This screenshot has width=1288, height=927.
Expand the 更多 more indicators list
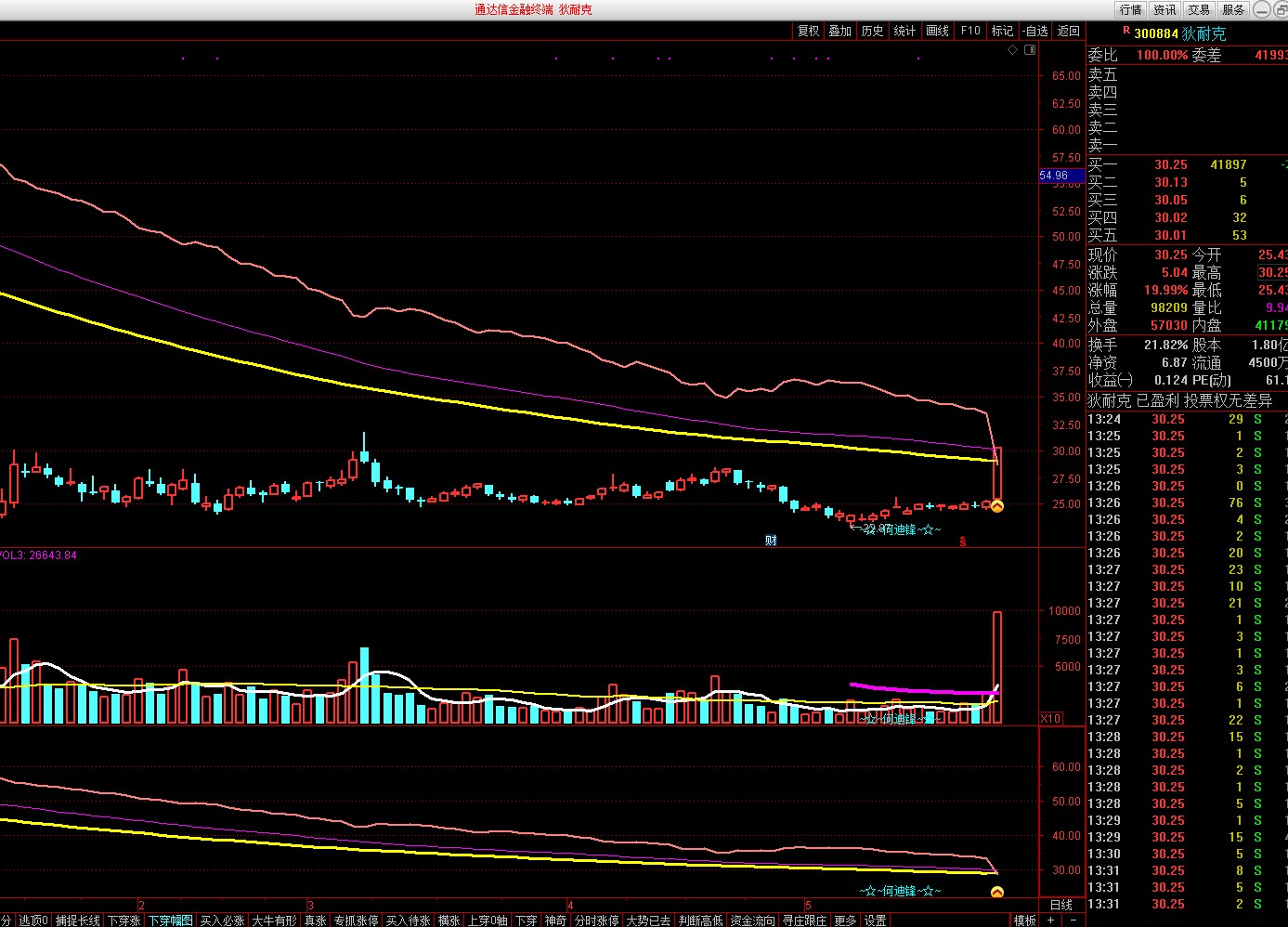pyautogui.click(x=845, y=920)
